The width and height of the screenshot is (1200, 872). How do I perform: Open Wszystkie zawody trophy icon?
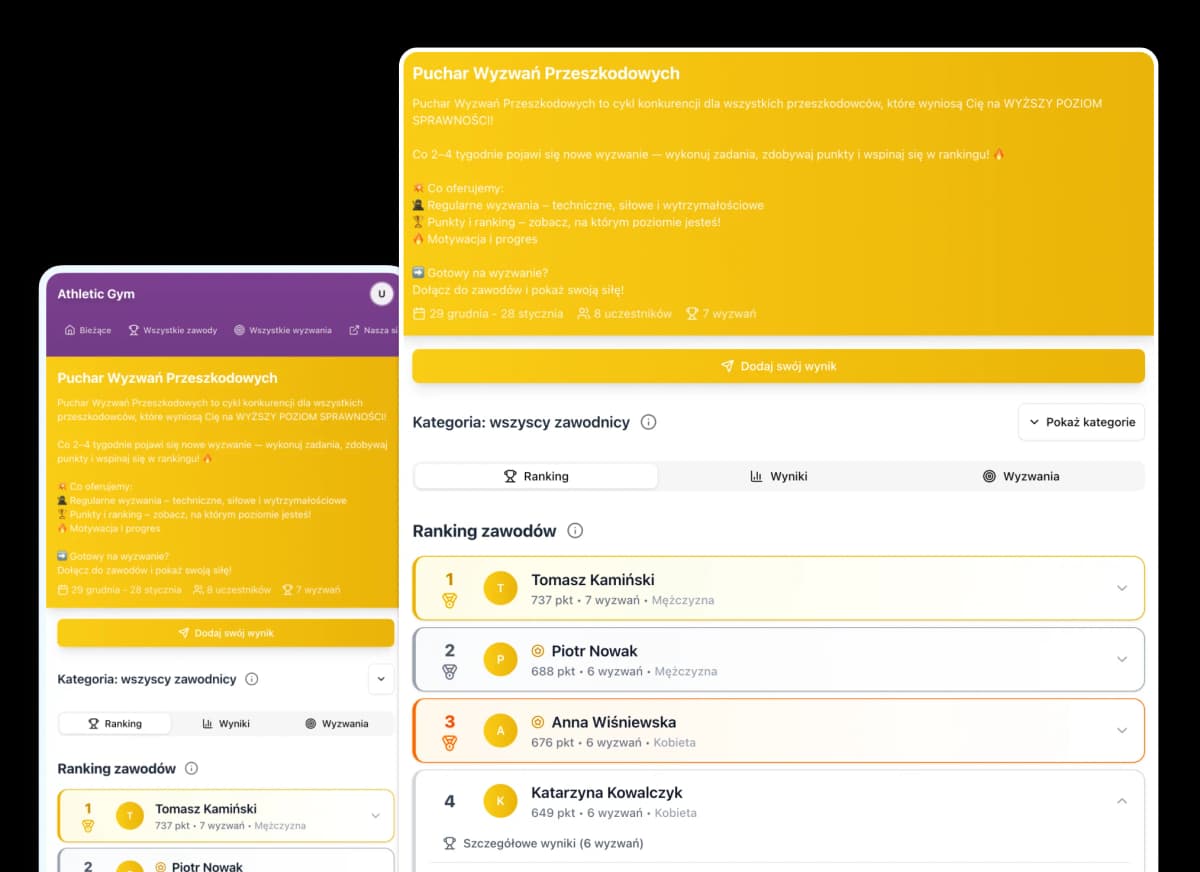tap(134, 330)
